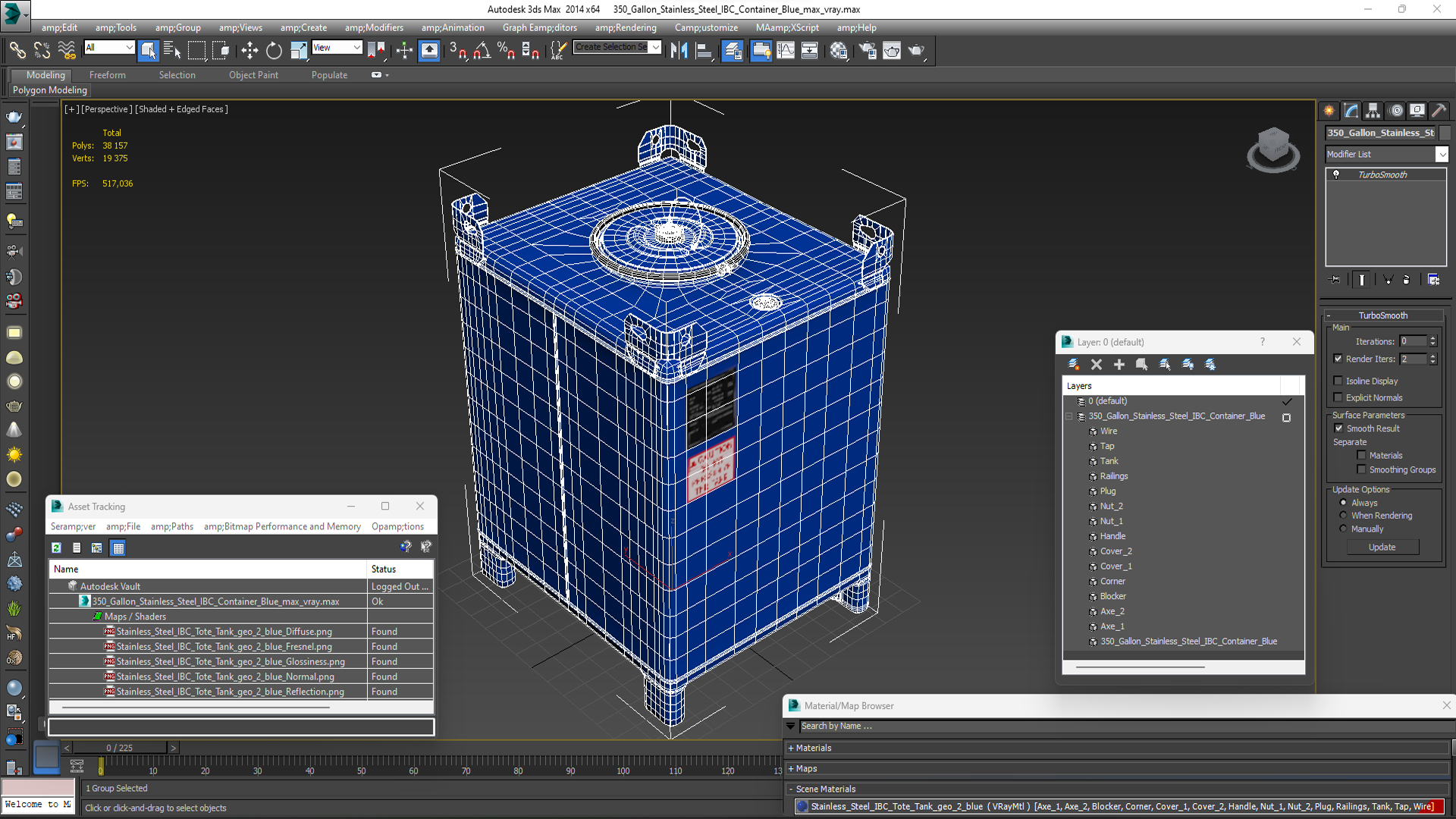
Task: Select the Always update radio button
Action: click(x=1343, y=503)
